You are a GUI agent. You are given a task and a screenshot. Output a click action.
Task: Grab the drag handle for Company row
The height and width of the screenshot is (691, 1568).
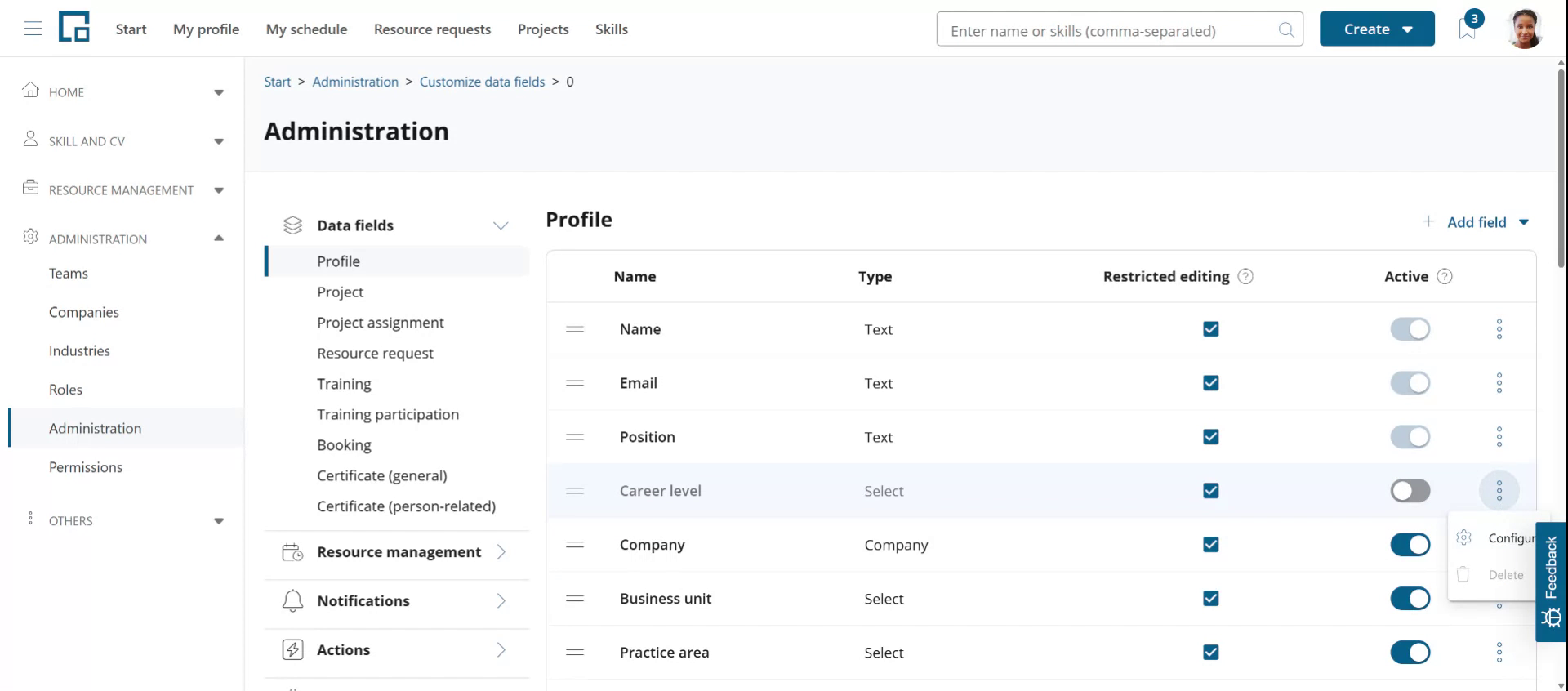[x=575, y=545]
